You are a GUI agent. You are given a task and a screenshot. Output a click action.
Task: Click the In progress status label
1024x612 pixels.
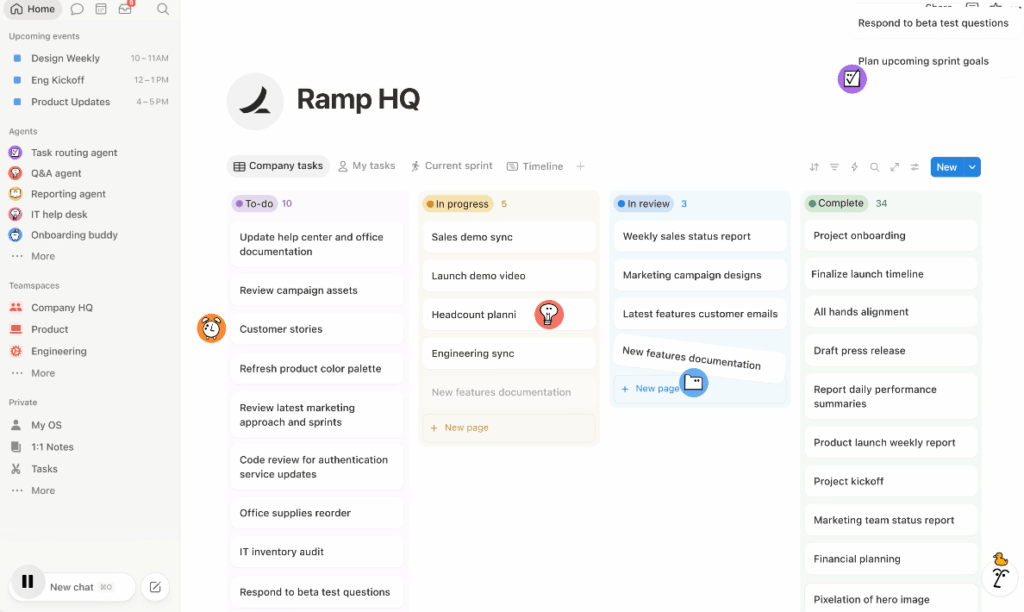pos(457,204)
